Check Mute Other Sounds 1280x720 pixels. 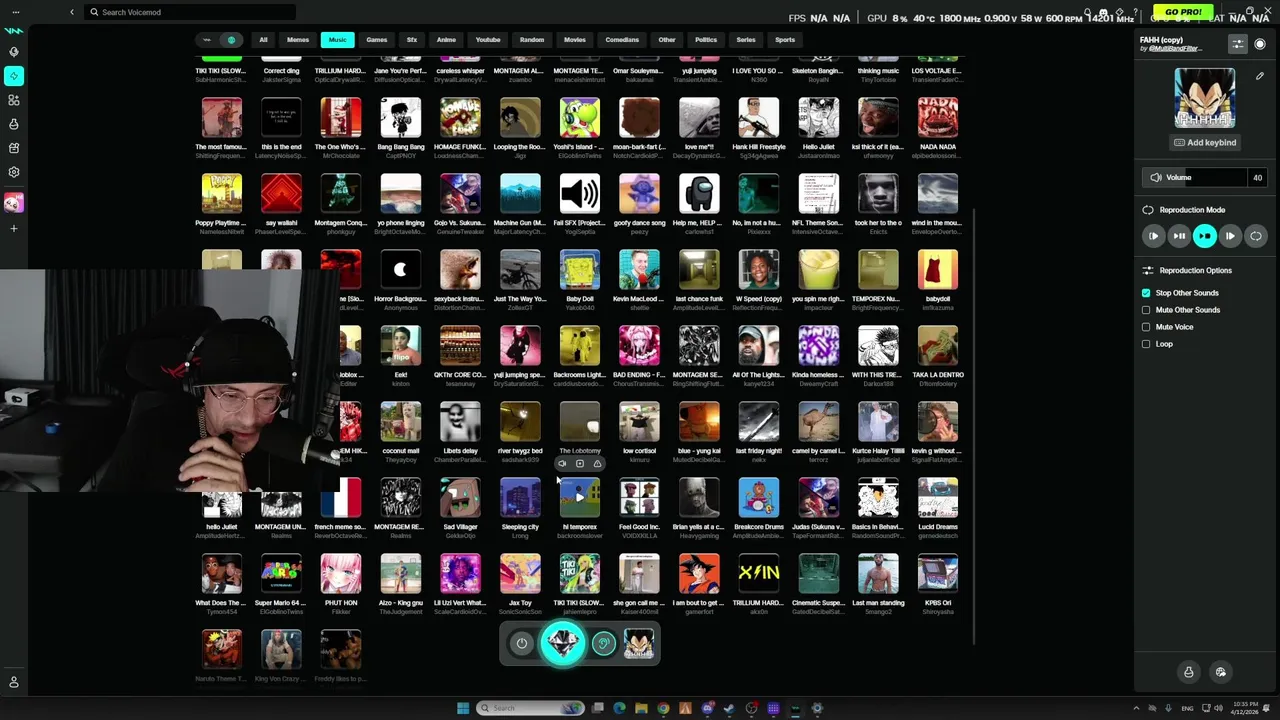pos(1146,310)
